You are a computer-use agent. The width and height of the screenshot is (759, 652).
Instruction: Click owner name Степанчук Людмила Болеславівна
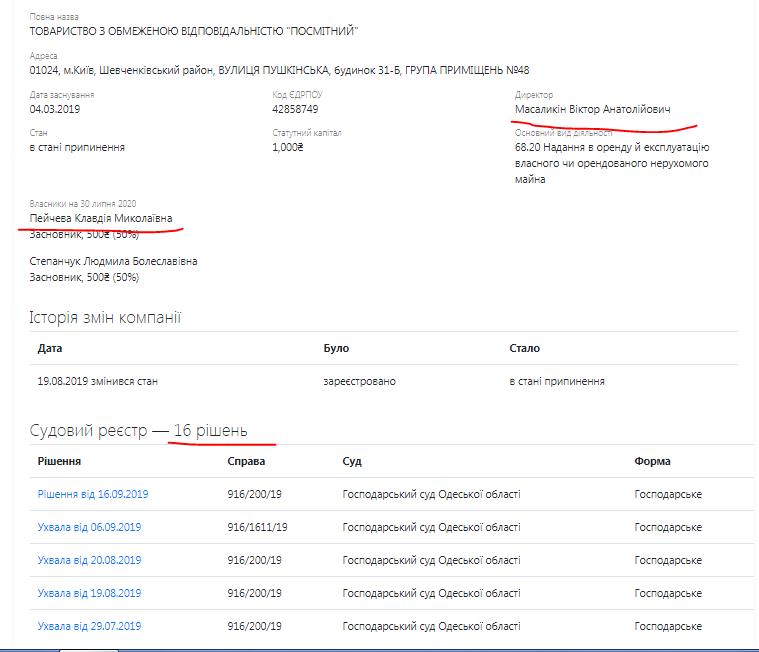tap(114, 261)
